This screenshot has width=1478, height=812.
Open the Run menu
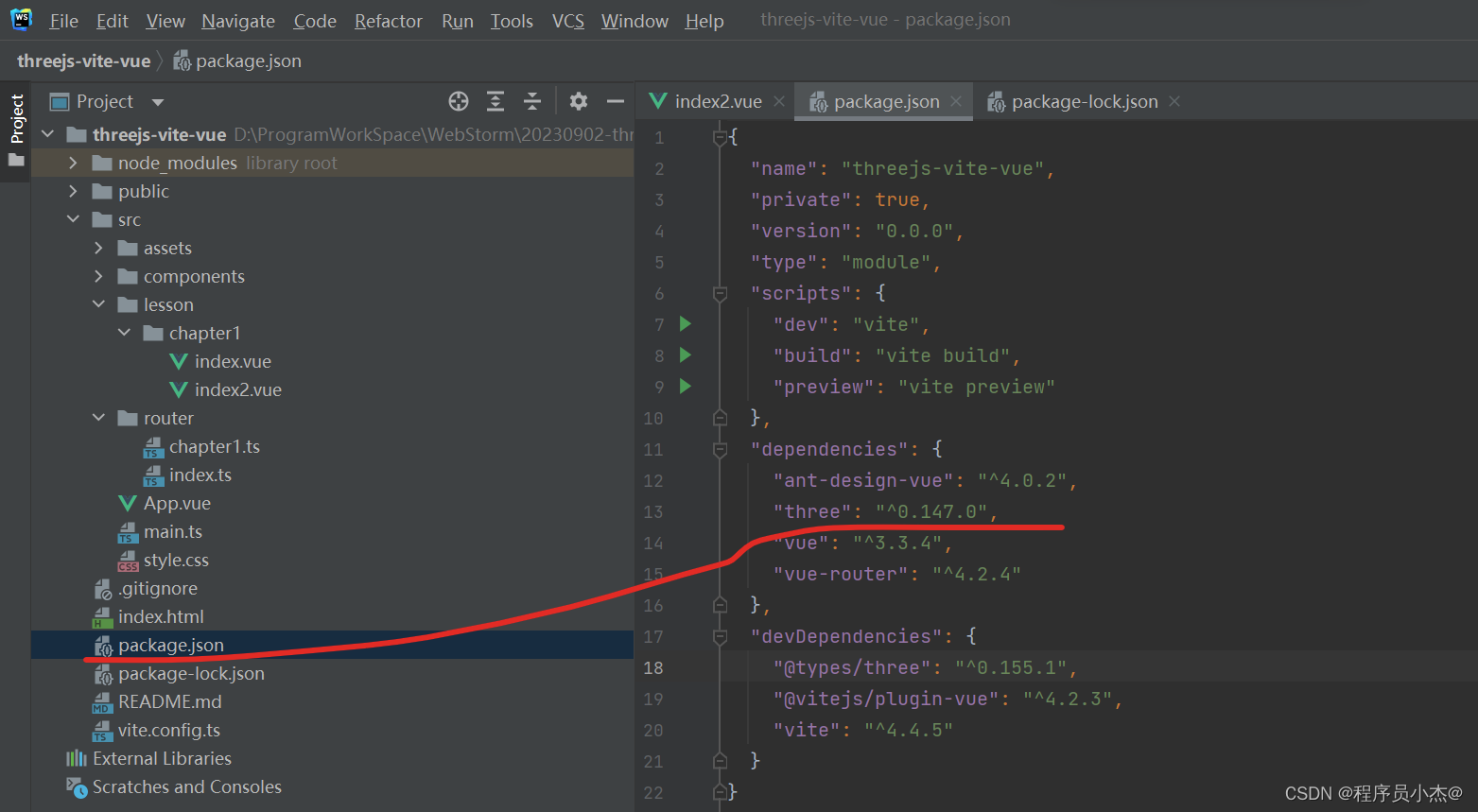click(x=458, y=21)
